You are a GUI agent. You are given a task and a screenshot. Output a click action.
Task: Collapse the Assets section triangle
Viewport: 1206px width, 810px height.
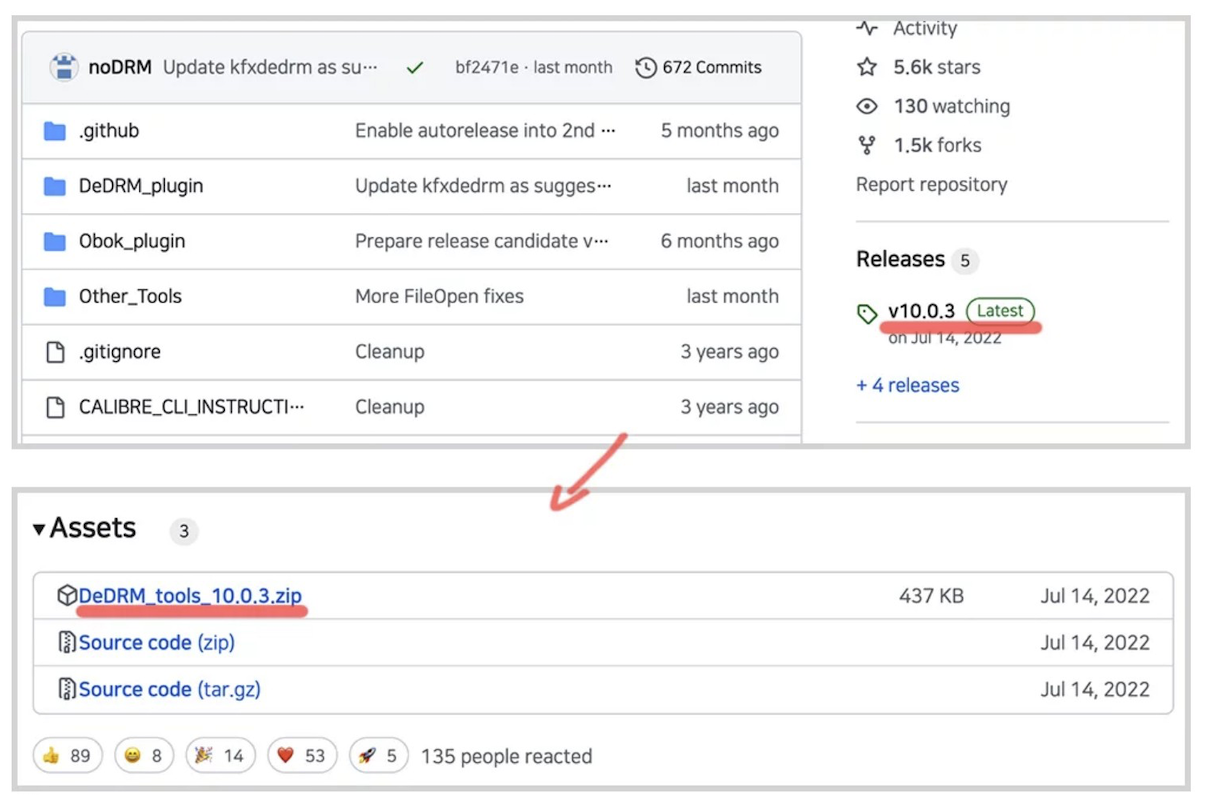pyautogui.click(x=39, y=529)
